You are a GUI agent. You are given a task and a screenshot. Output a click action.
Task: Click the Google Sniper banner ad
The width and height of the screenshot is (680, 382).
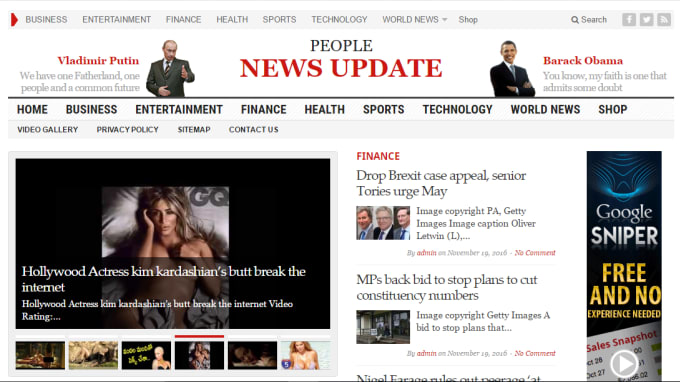(x=624, y=265)
